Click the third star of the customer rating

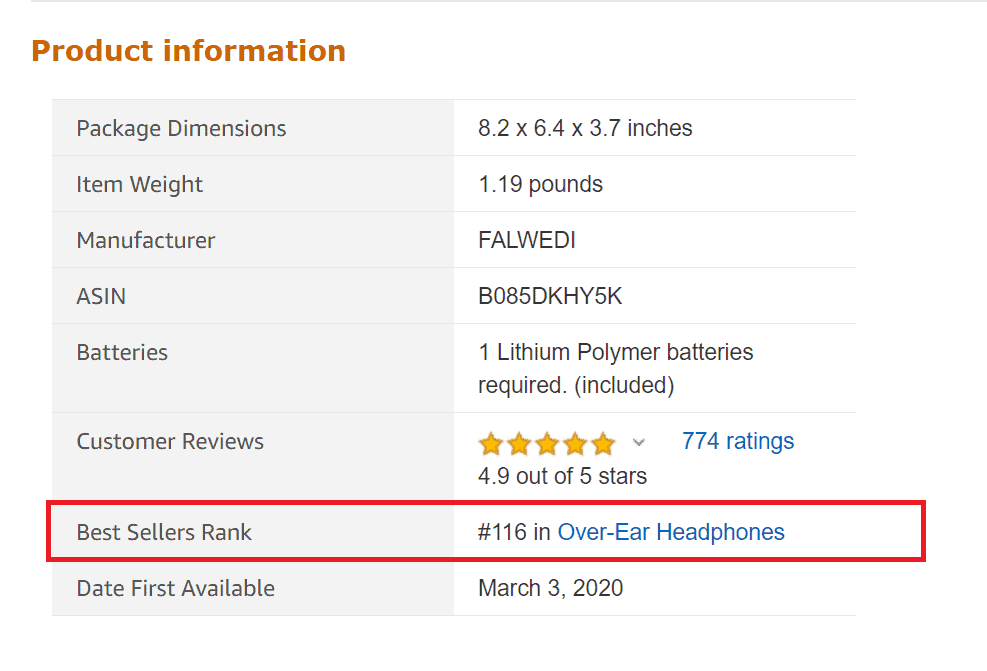[547, 442]
